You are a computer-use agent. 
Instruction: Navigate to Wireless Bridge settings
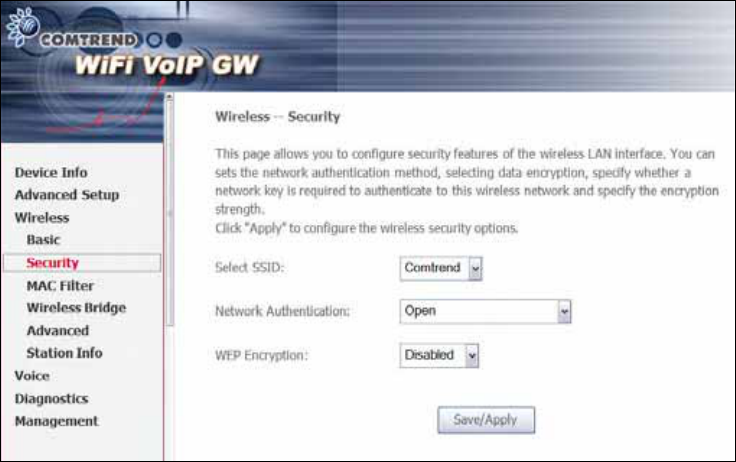(x=76, y=308)
